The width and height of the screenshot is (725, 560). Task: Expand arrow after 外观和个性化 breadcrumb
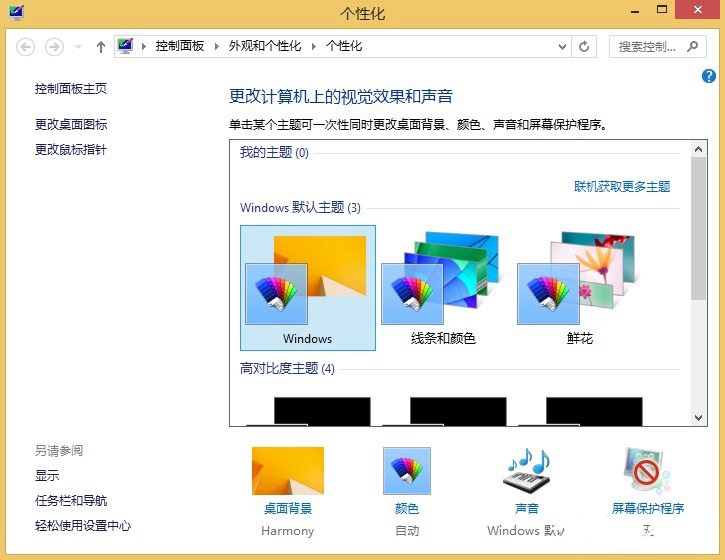click(314, 46)
